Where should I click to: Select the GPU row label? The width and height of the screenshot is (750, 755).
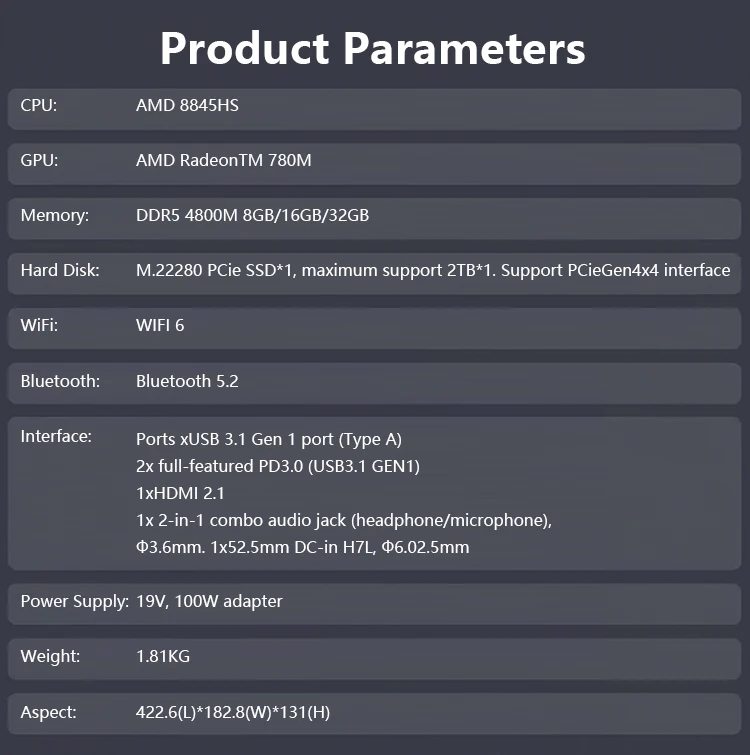click(39, 160)
